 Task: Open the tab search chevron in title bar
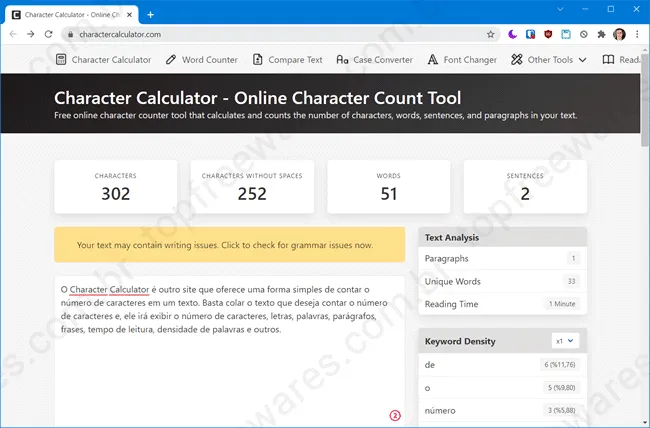pyautogui.click(x=560, y=9)
